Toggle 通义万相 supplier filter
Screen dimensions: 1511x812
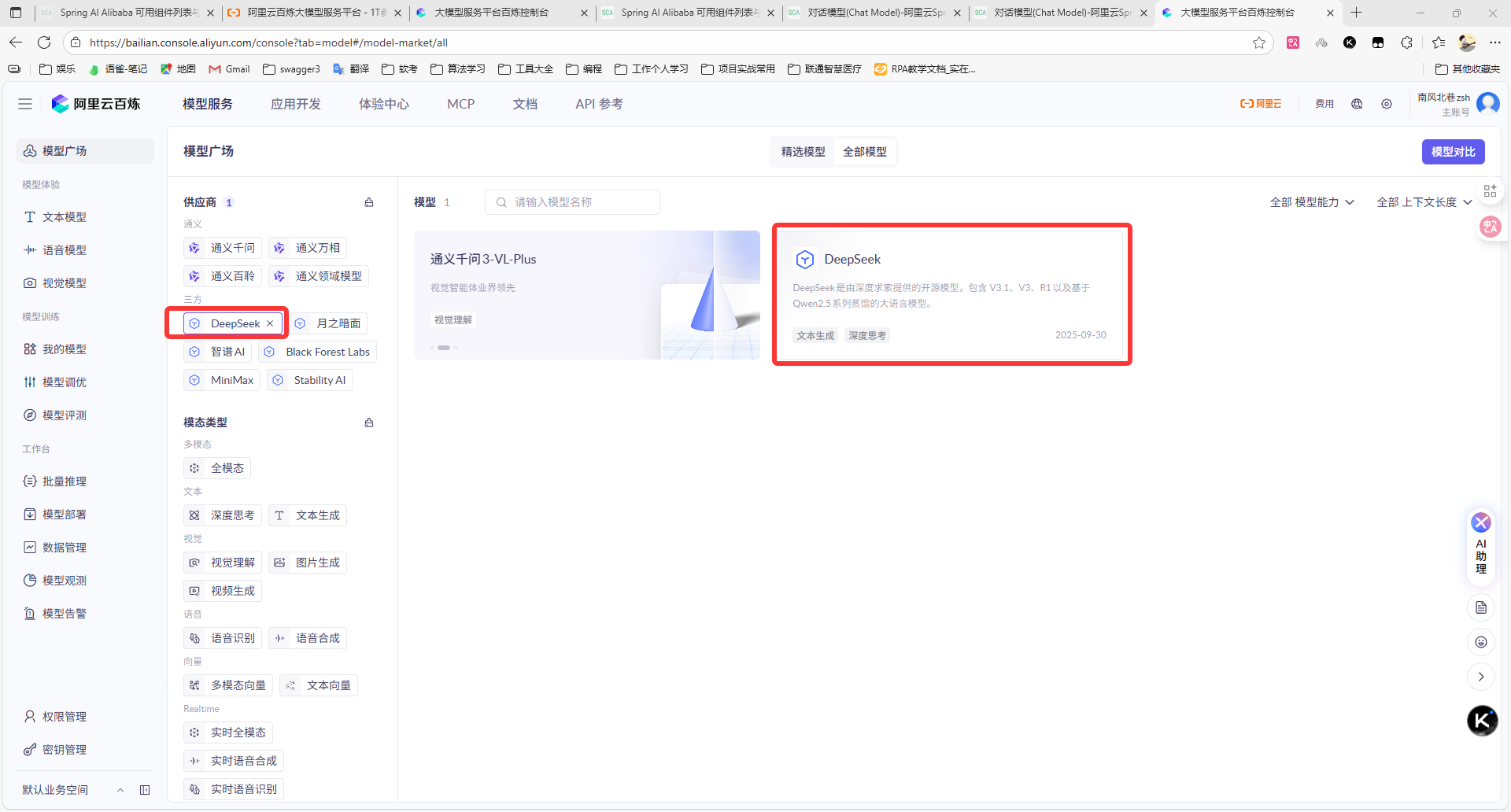308,248
